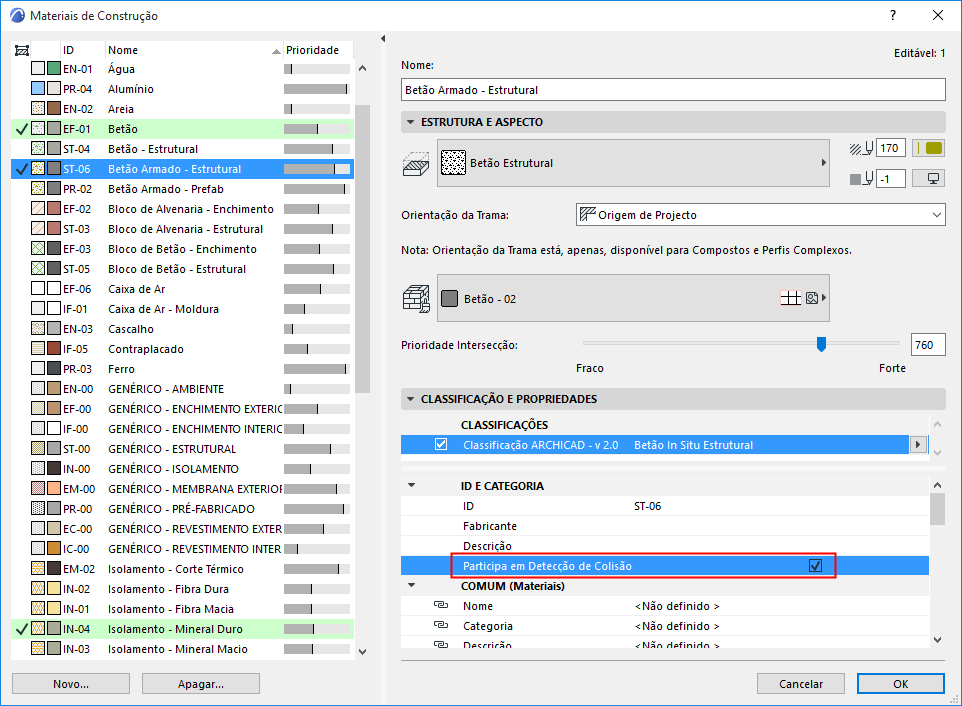
Task: Click the priority bar of Betão Armado - Prefab
Action: tap(317, 189)
